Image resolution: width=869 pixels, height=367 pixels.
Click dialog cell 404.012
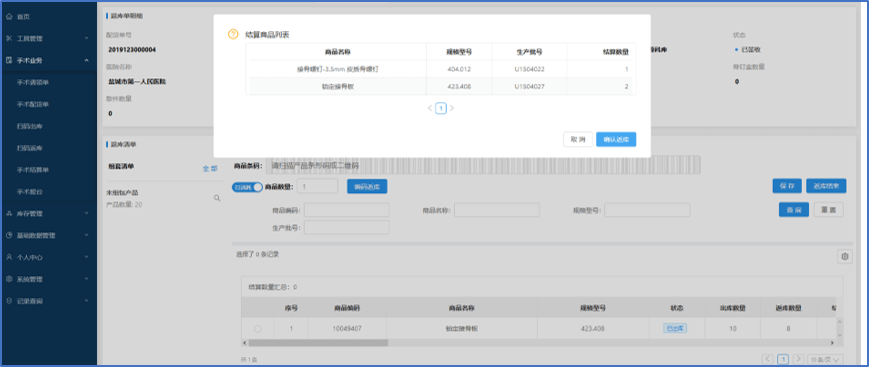[458, 69]
